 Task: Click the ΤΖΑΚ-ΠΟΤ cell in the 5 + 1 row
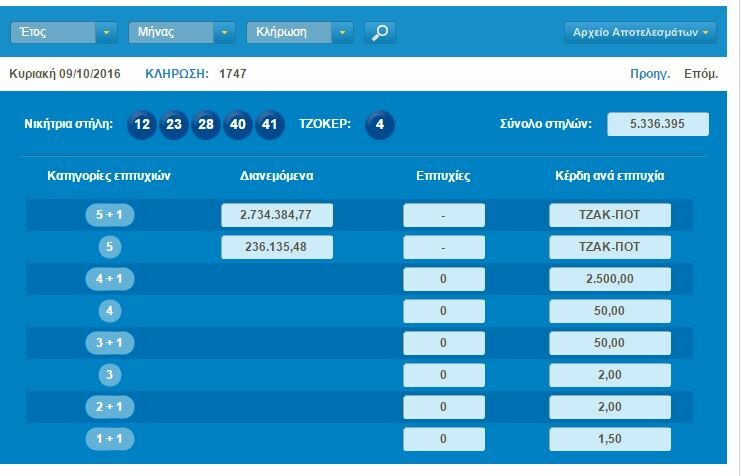(610, 215)
